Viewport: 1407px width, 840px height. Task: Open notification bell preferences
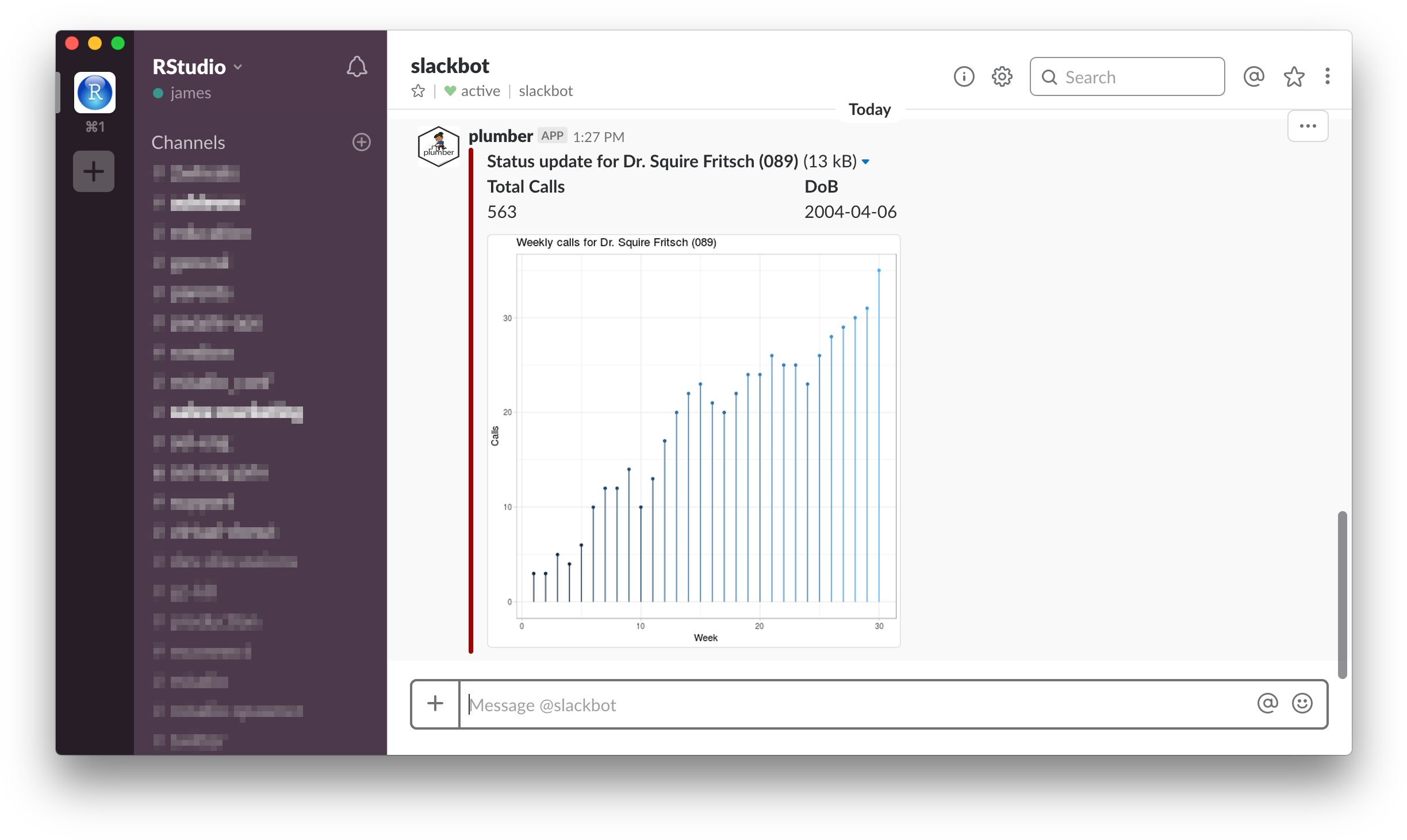[x=356, y=67]
